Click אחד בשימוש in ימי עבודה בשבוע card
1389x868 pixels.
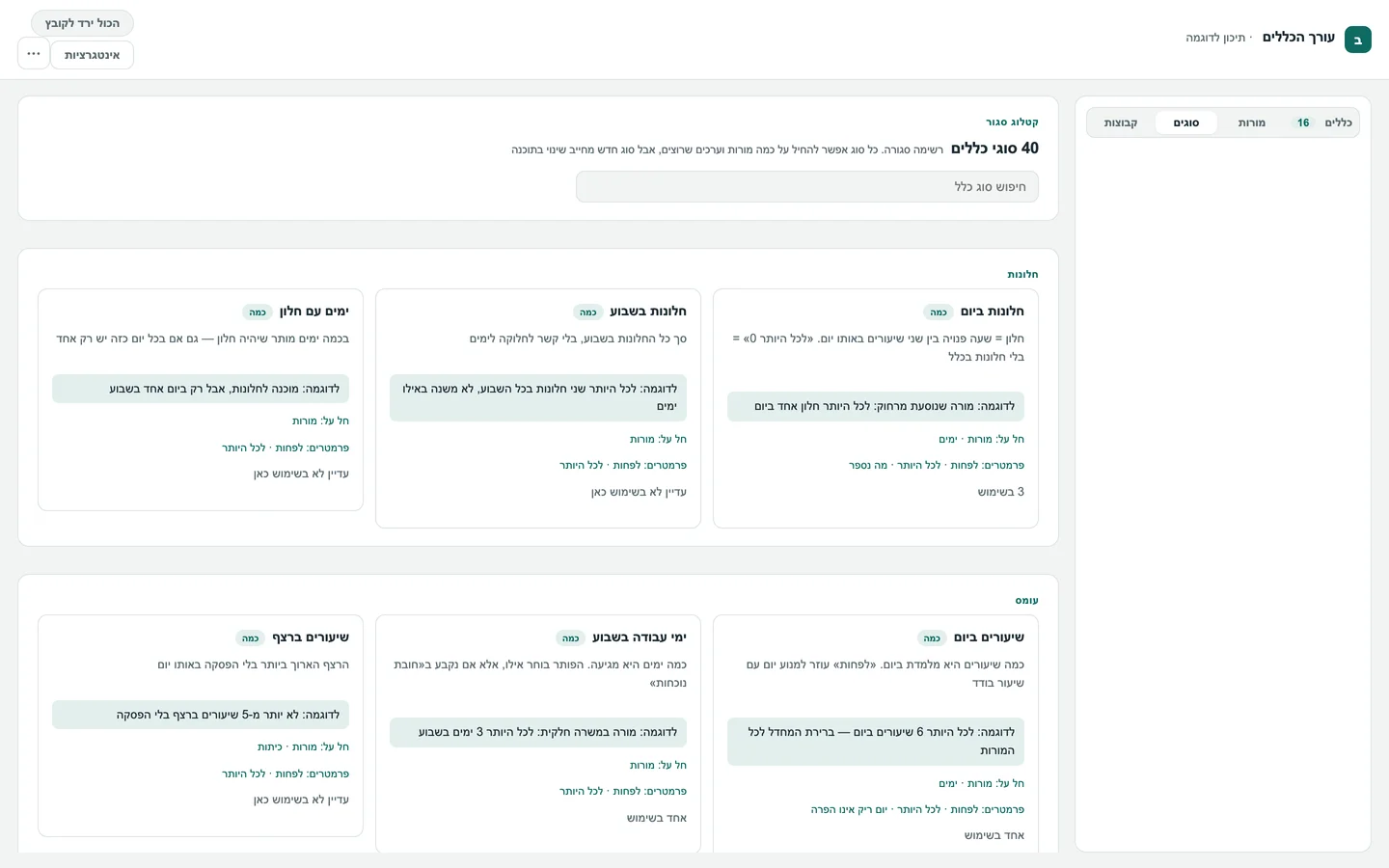tap(657, 818)
